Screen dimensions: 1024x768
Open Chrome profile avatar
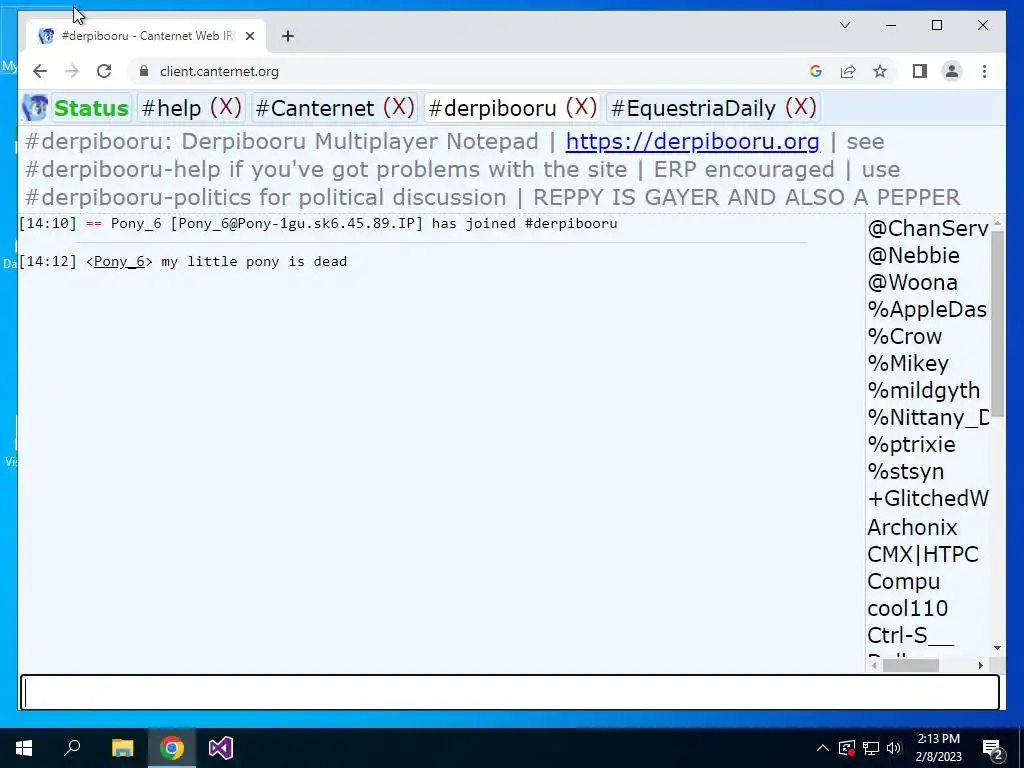pos(952,71)
